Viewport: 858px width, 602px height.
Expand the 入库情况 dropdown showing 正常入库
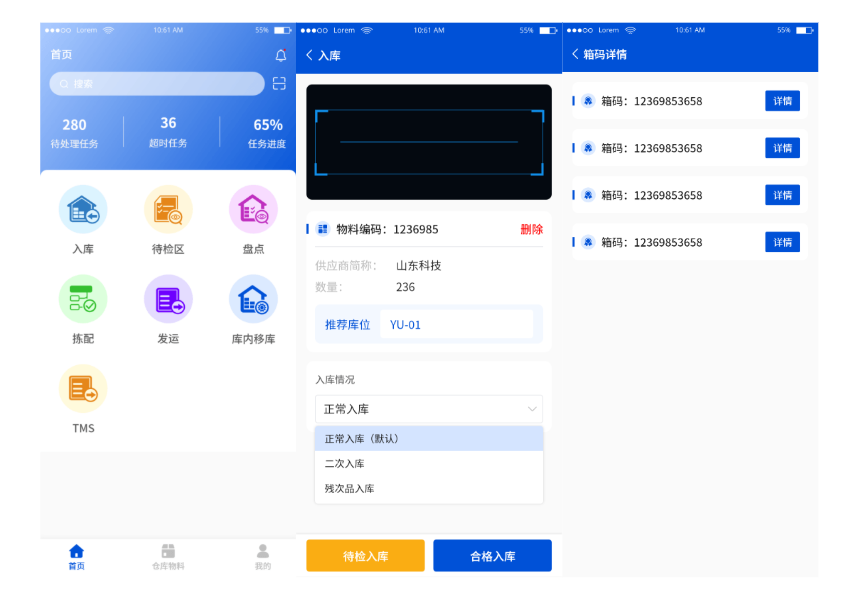428,409
